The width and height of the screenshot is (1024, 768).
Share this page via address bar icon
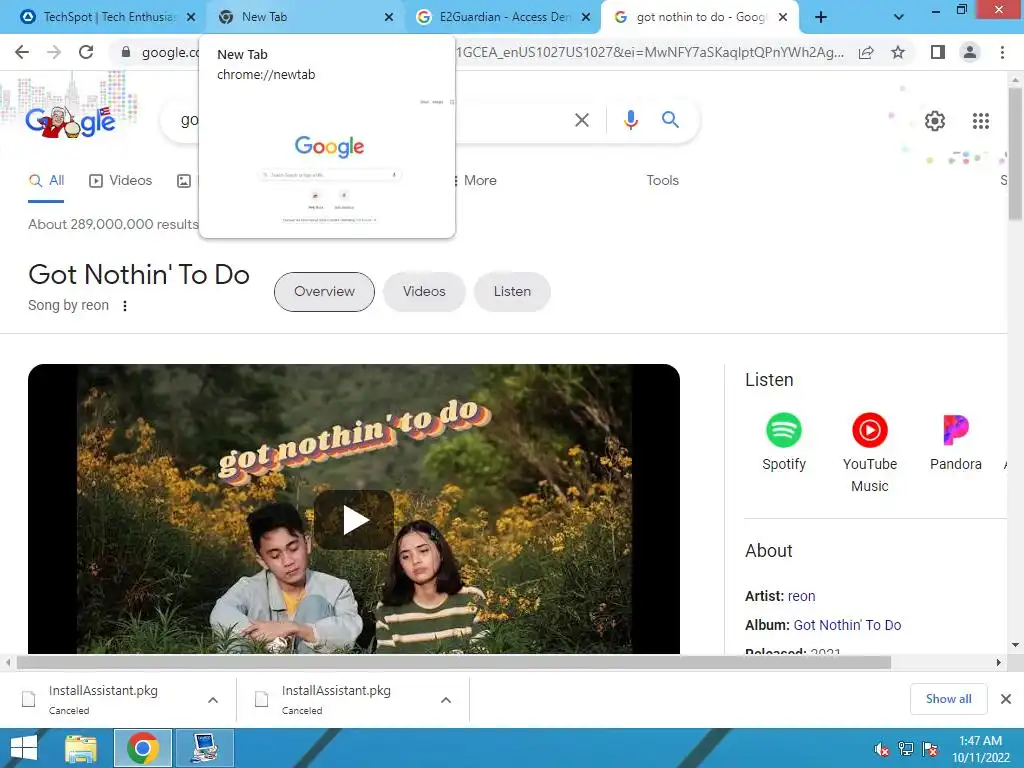pyautogui.click(x=866, y=52)
